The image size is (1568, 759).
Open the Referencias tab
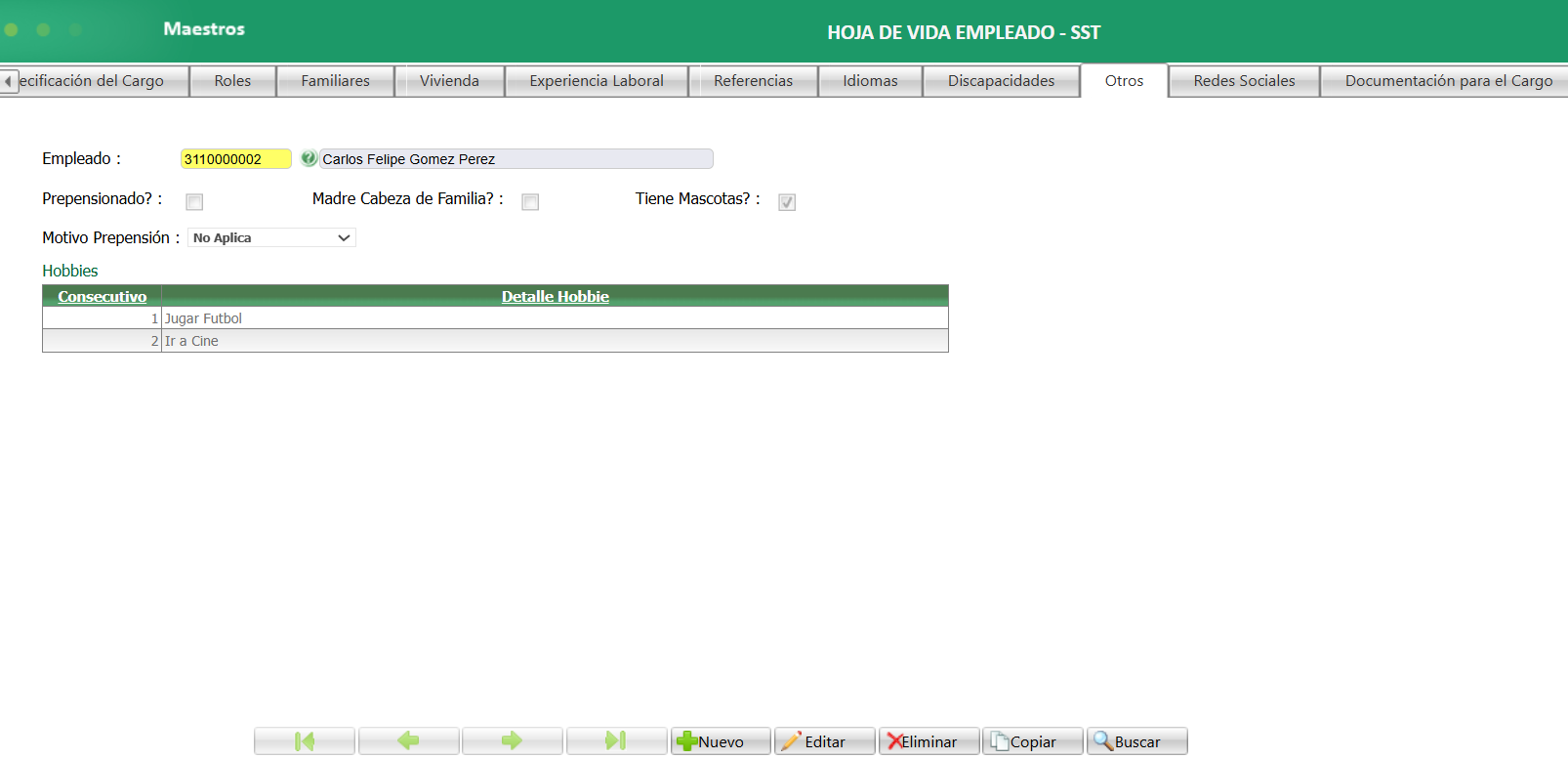(754, 81)
